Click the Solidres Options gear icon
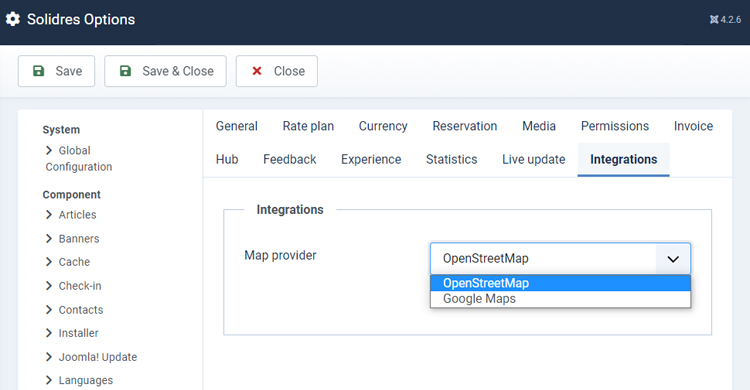 (13, 19)
